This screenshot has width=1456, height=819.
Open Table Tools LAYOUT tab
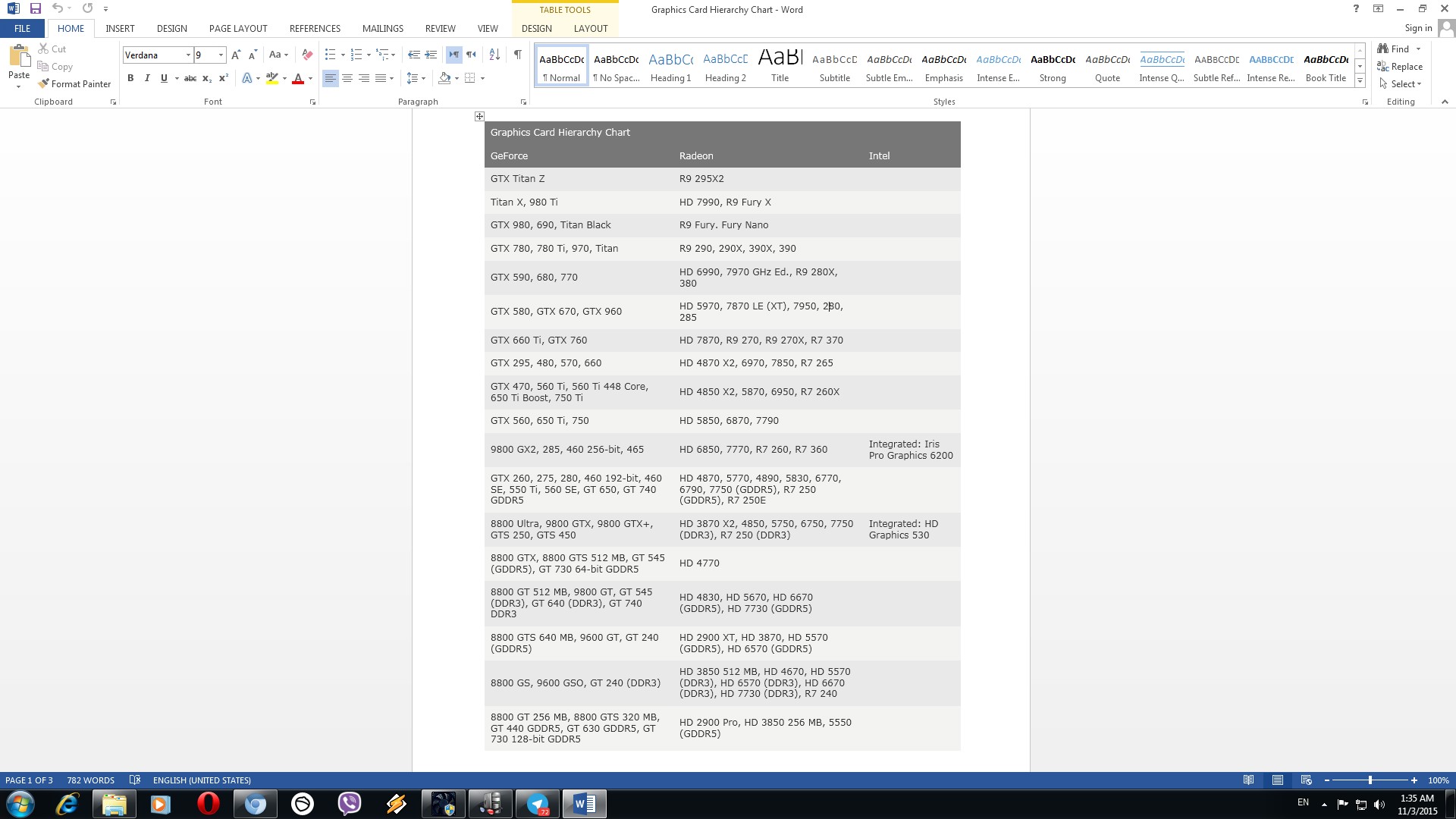tap(591, 28)
